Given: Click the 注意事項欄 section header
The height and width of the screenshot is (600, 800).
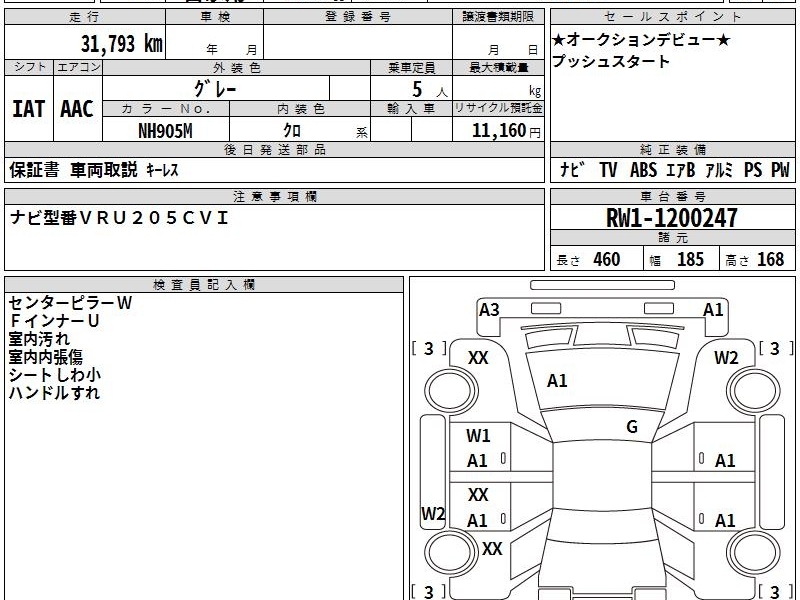Looking at the screenshot, I should (x=274, y=196).
